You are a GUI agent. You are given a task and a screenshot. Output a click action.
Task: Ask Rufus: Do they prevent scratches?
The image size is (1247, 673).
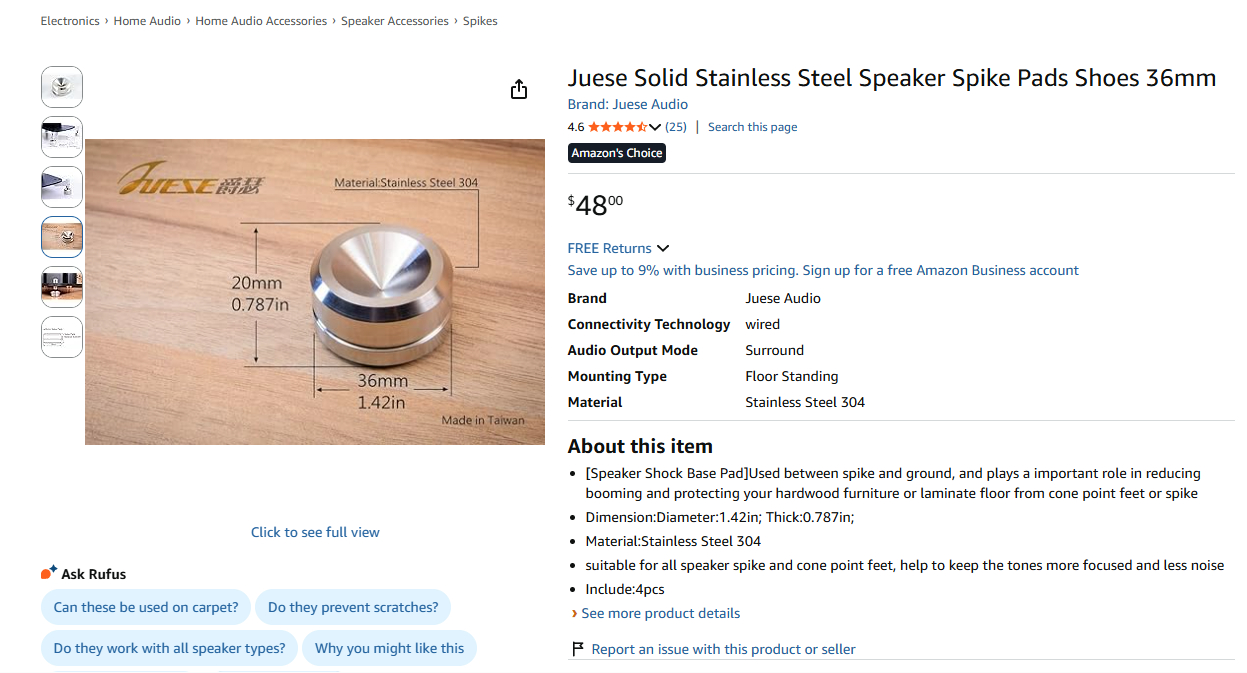tap(353, 607)
